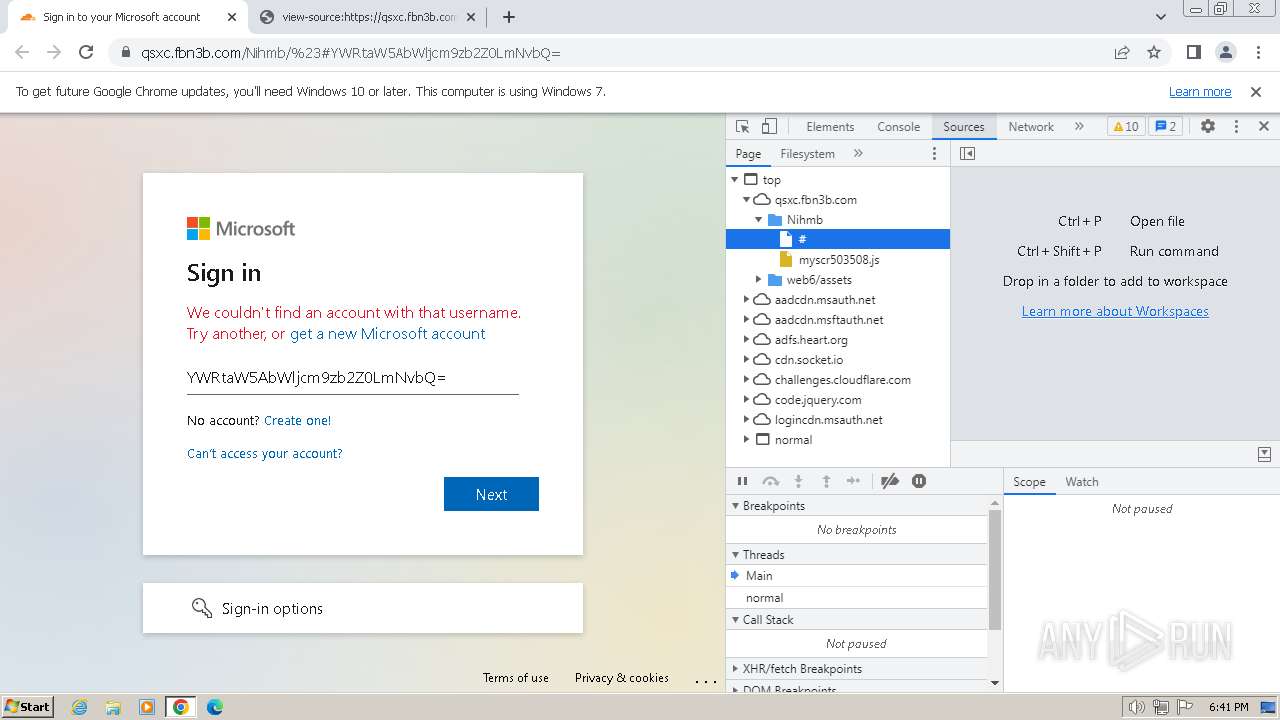The height and width of the screenshot is (720, 1280).
Task: Click Create one! link
Action: coord(297,421)
